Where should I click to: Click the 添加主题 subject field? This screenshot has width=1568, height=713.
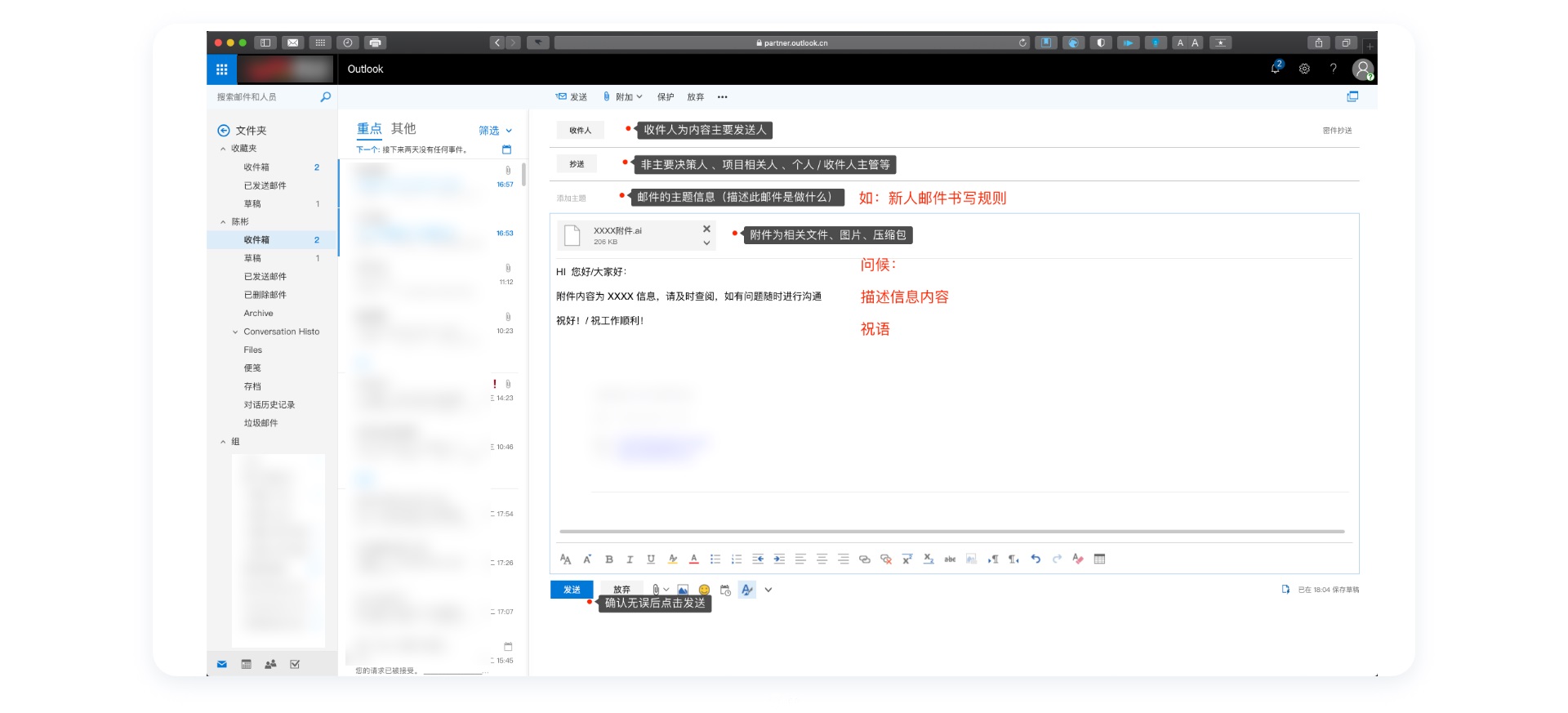572,198
